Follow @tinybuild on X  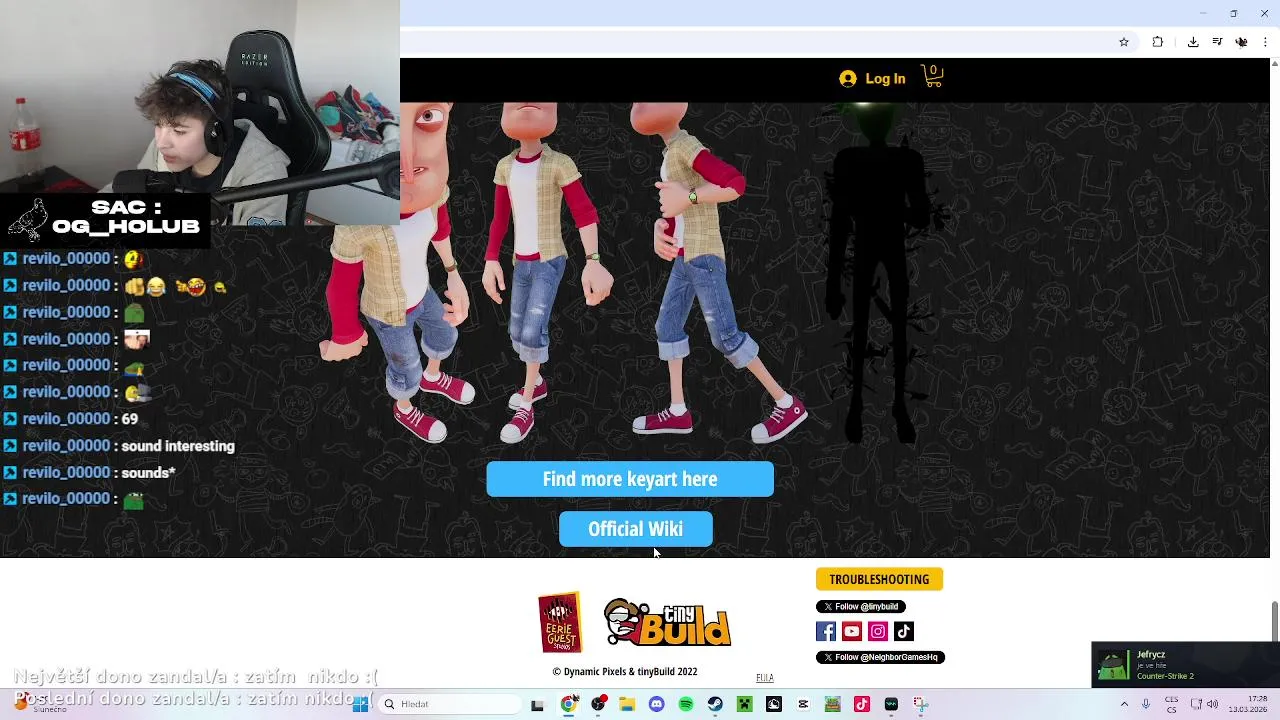(x=861, y=606)
